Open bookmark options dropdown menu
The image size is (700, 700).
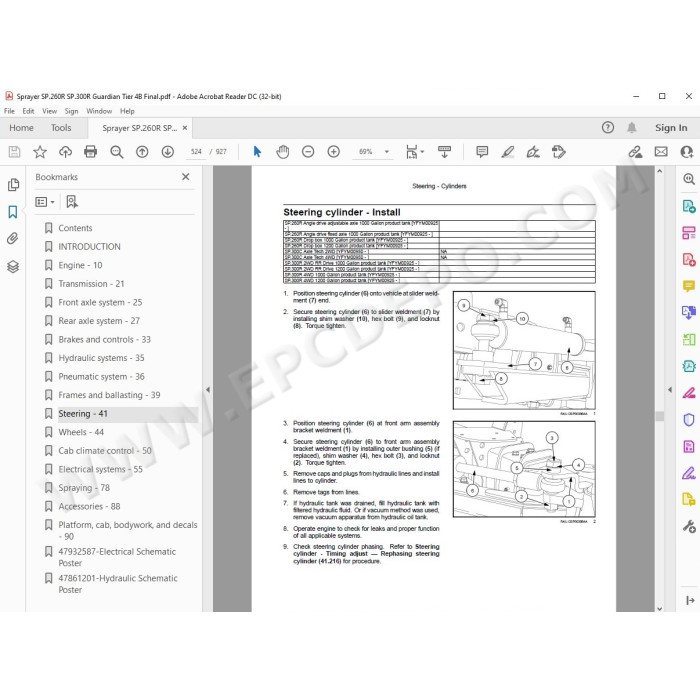coord(45,202)
